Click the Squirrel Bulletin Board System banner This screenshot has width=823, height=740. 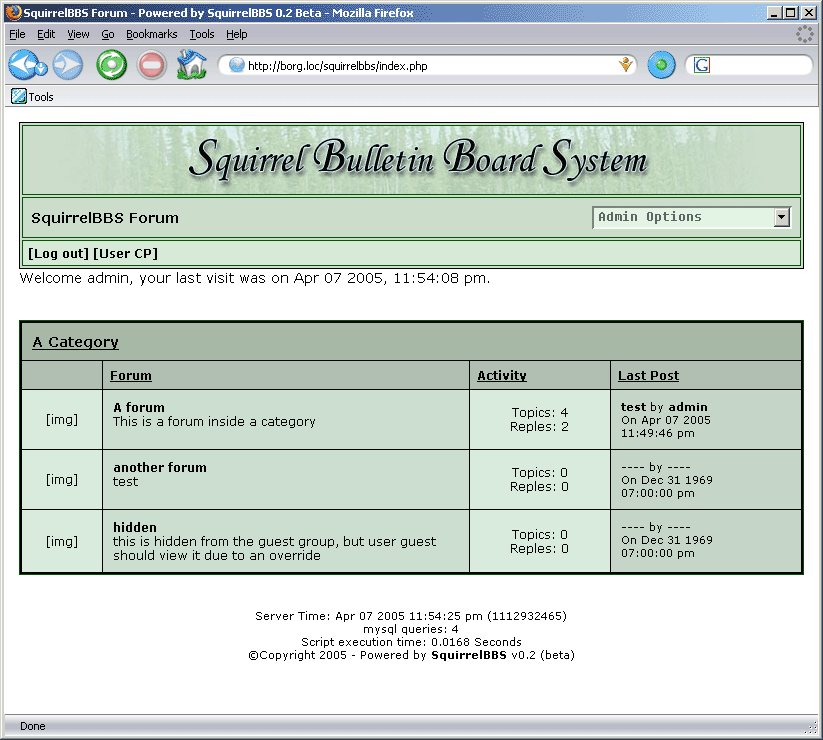pyautogui.click(x=412, y=160)
